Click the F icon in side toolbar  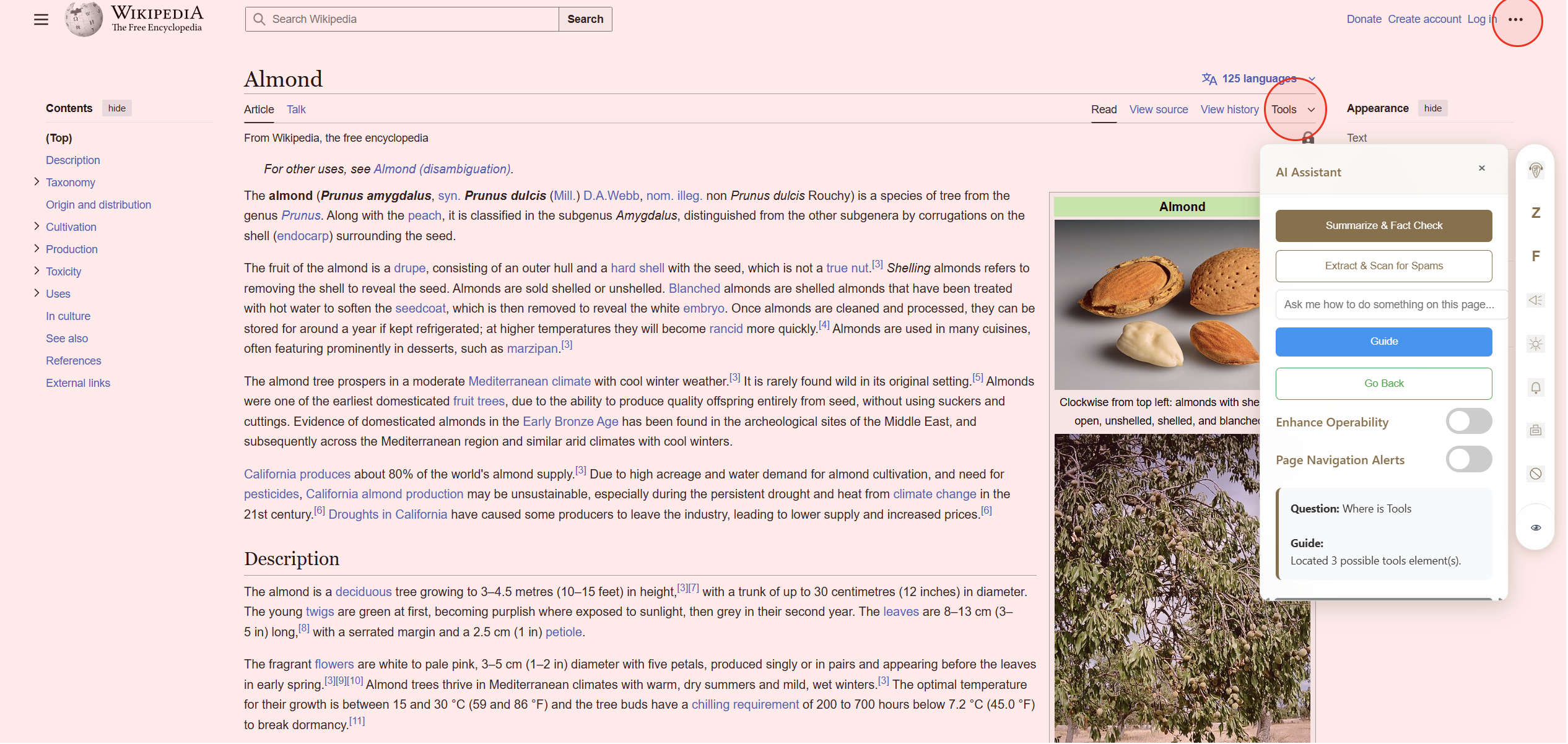click(1535, 256)
